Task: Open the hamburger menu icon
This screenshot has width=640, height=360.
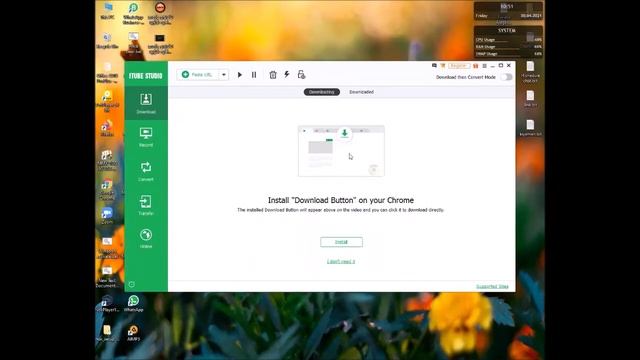Action: coord(484,66)
